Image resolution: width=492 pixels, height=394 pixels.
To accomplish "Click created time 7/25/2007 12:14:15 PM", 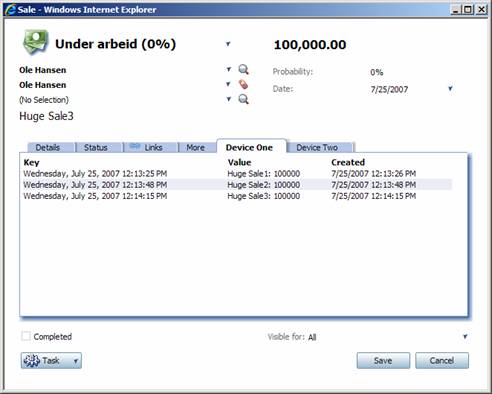I will click(373, 196).
